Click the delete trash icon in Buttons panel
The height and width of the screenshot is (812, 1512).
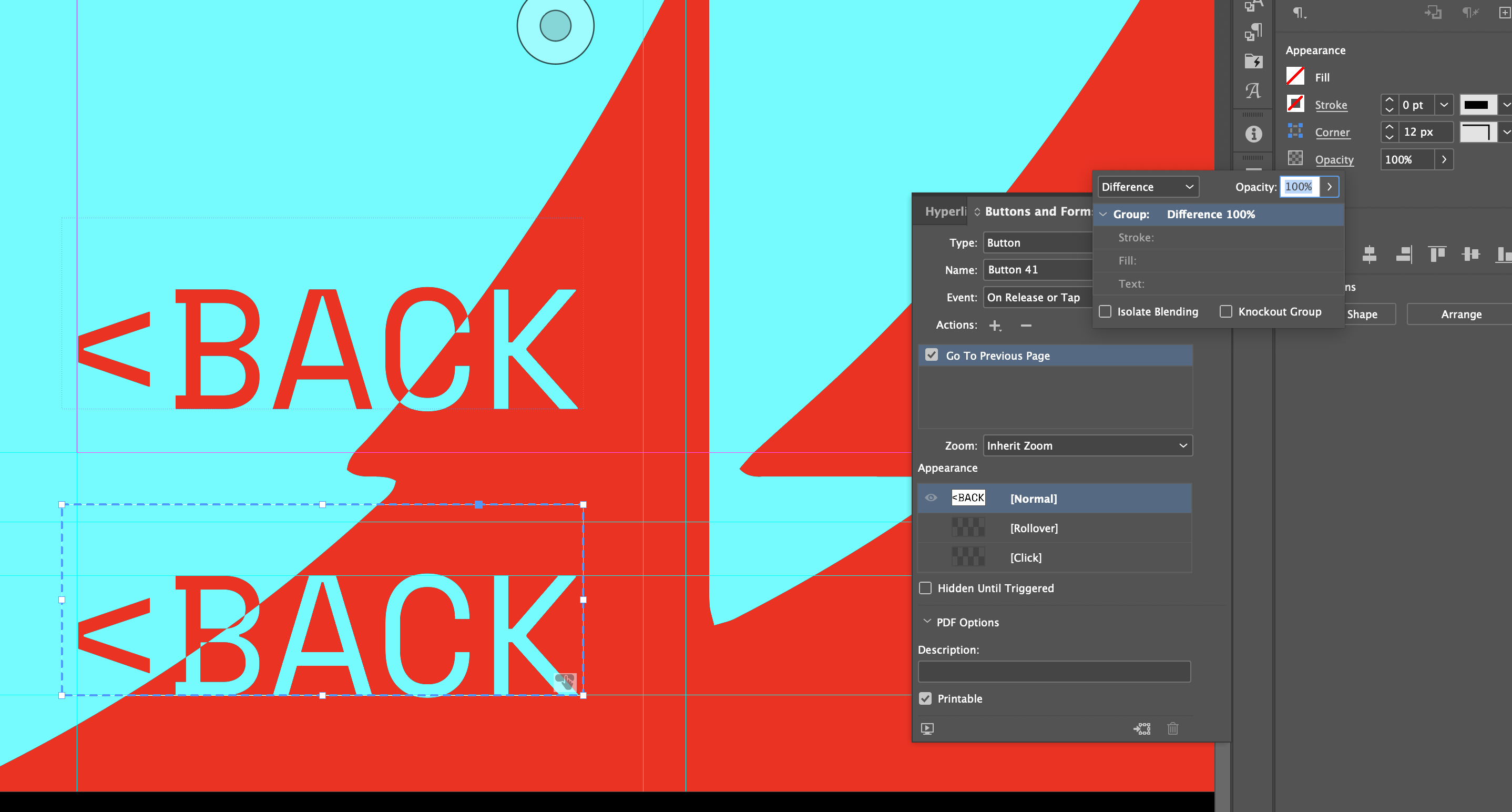tap(1173, 728)
